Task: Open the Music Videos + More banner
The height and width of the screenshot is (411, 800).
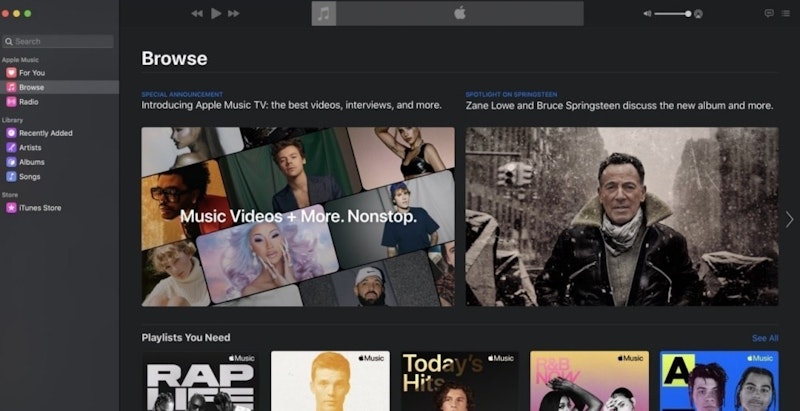Action: 298,217
